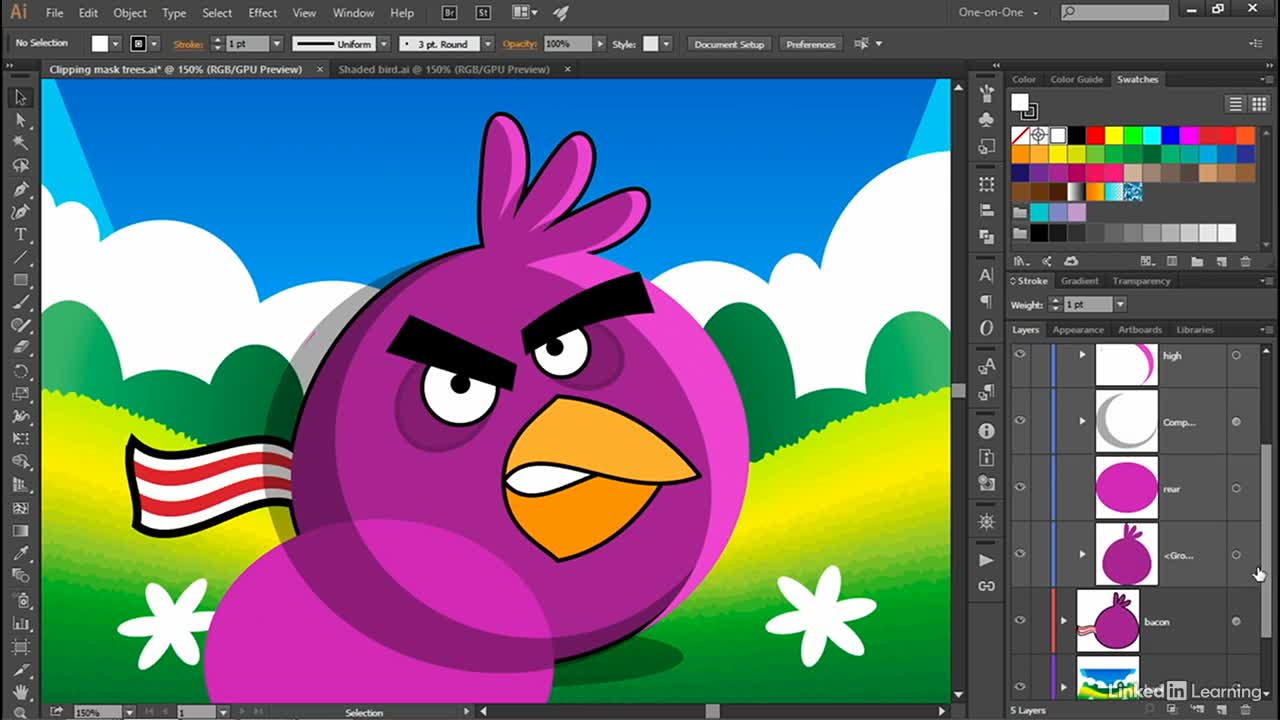This screenshot has height=720, width=1280.
Task: Hide the 'high' sublayer with its eye
Action: click(1020, 355)
